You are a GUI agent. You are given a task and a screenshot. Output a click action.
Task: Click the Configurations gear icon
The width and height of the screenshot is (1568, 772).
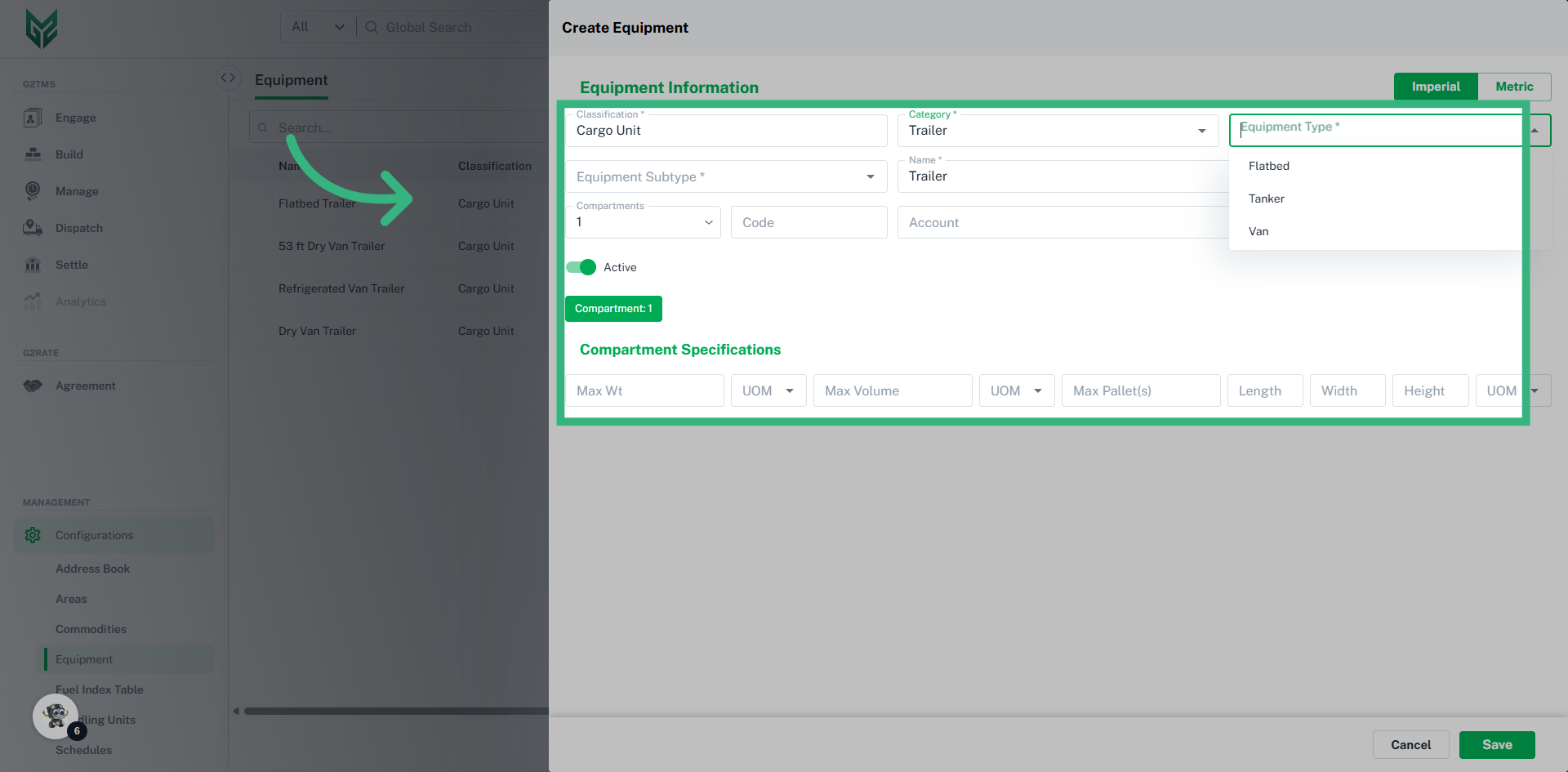[x=33, y=535]
